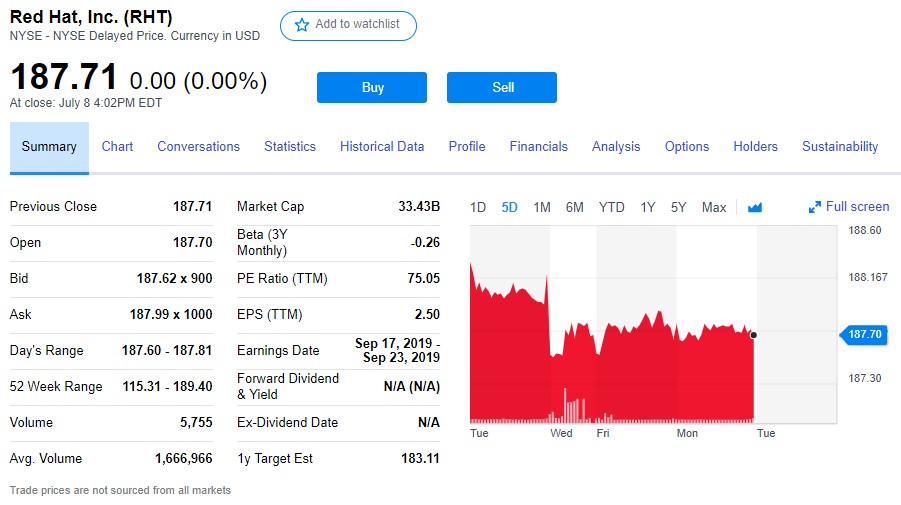Click the 187.70 current price flag on chart
This screenshot has height=505, width=901.
864,334
